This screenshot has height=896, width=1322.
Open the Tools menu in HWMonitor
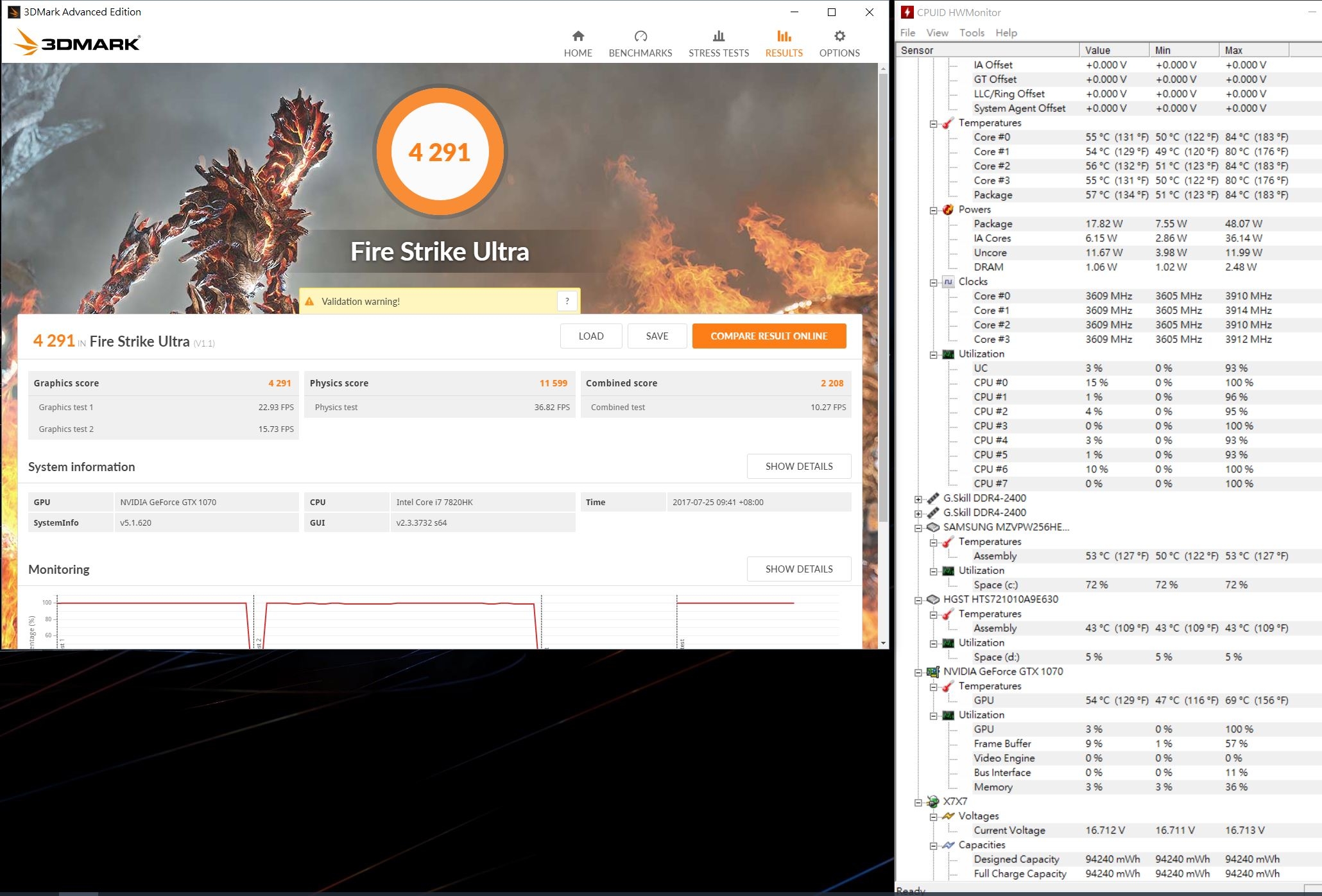[x=972, y=33]
